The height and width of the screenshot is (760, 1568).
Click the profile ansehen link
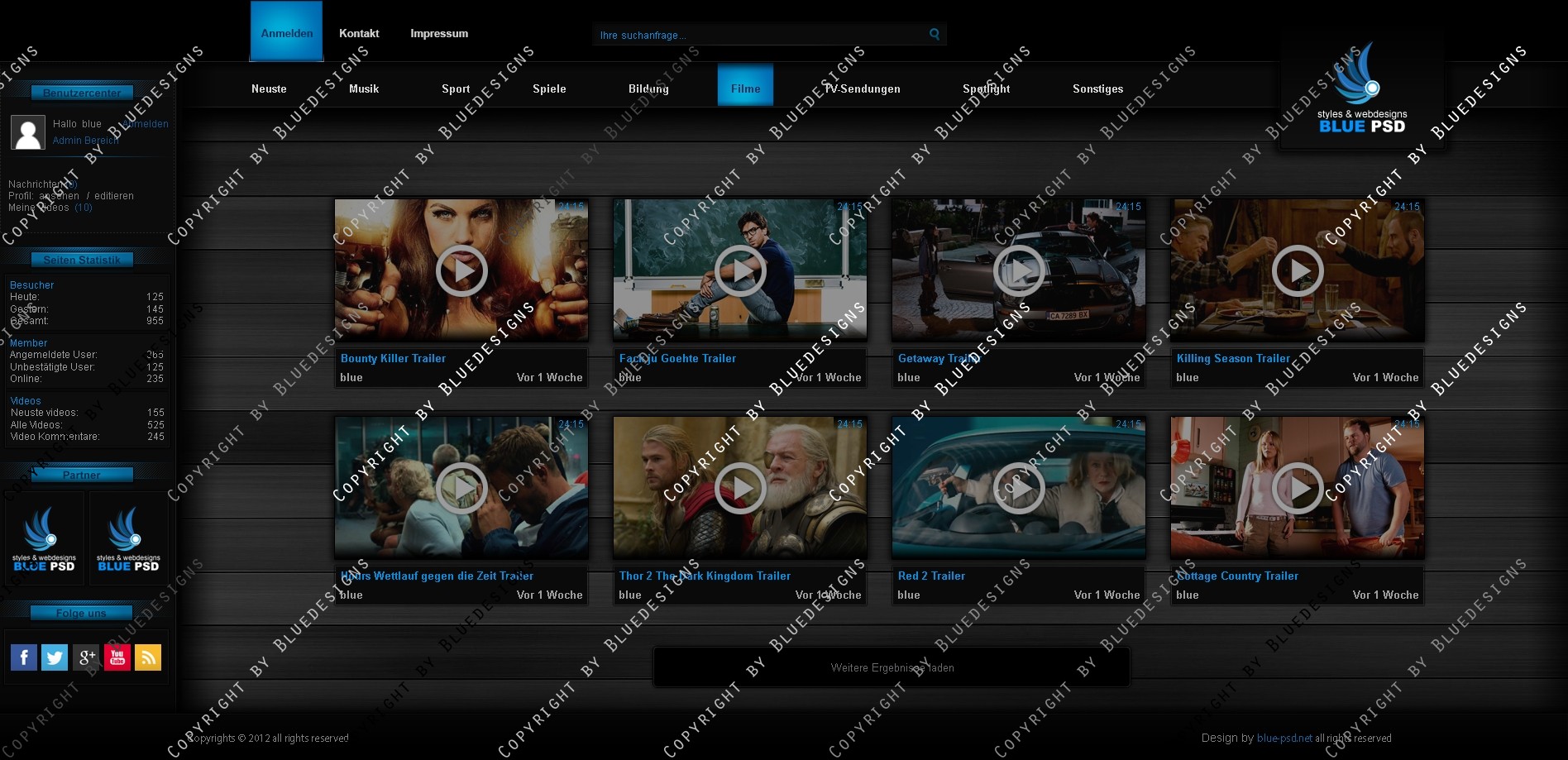(60, 196)
